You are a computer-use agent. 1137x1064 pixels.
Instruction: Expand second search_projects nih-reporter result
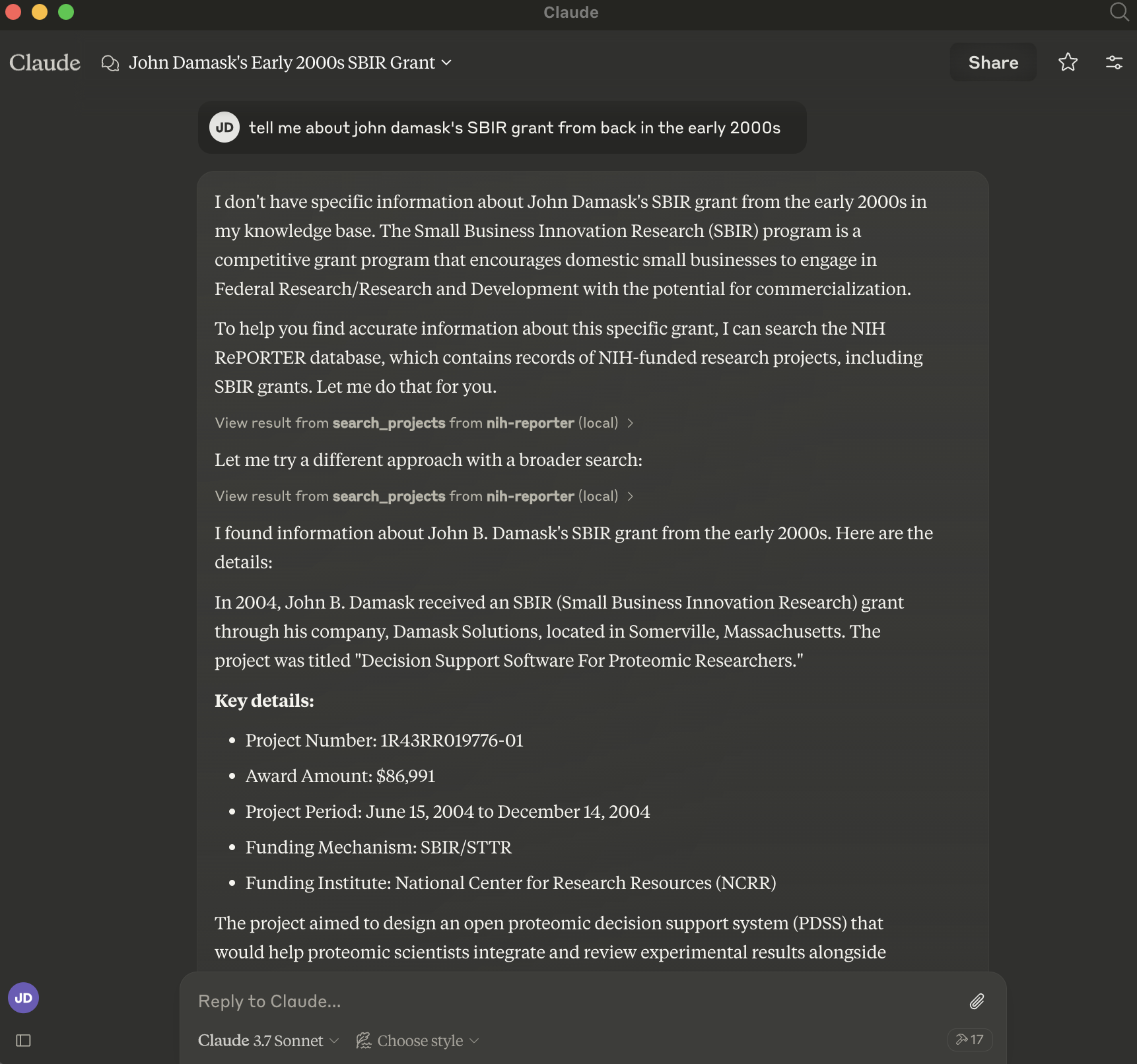pos(424,496)
